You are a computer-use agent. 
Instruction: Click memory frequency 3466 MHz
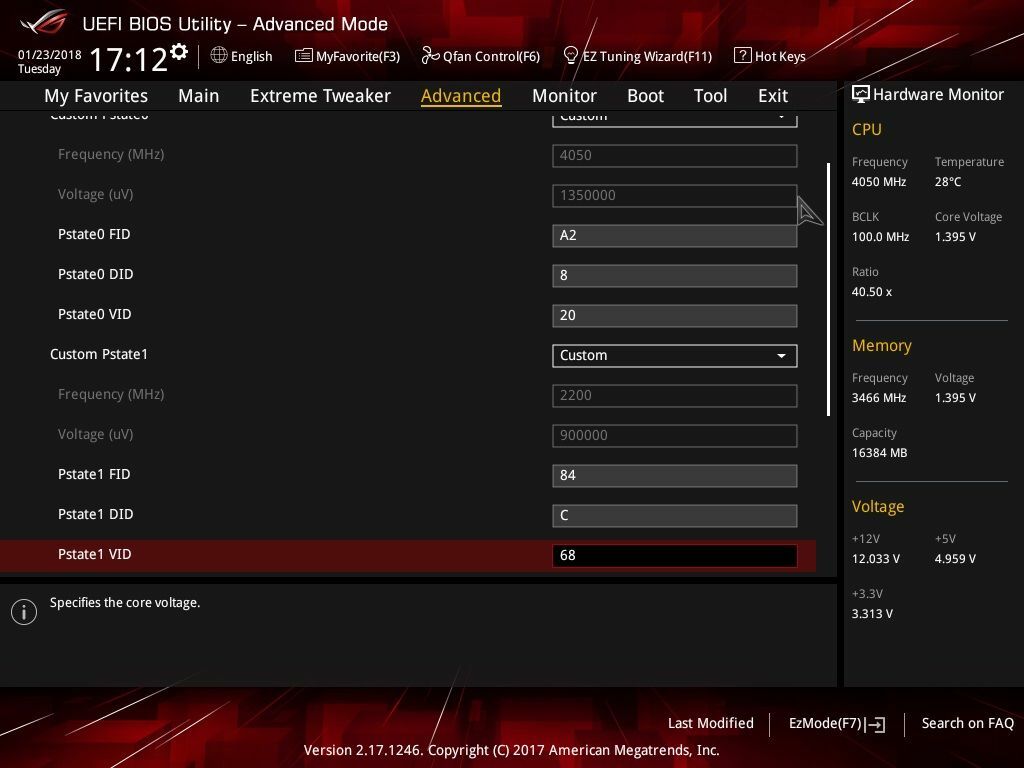[x=879, y=398]
